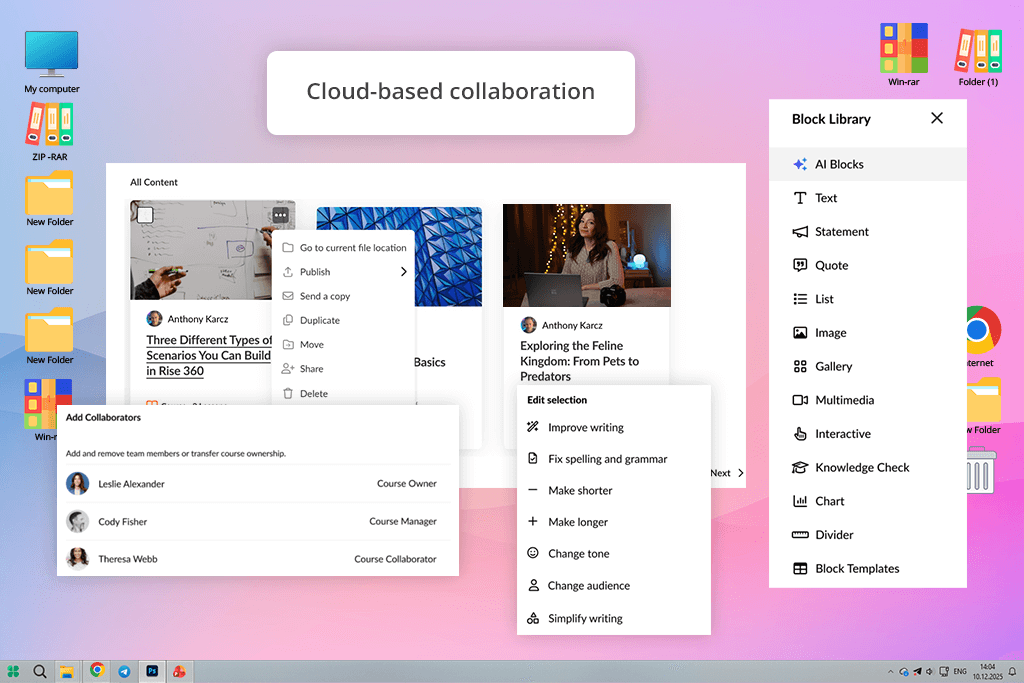Click Anthony Karcz author on the Rise 360 scenarios card
This screenshot has width=1024, height=683.
click(198, 319)
